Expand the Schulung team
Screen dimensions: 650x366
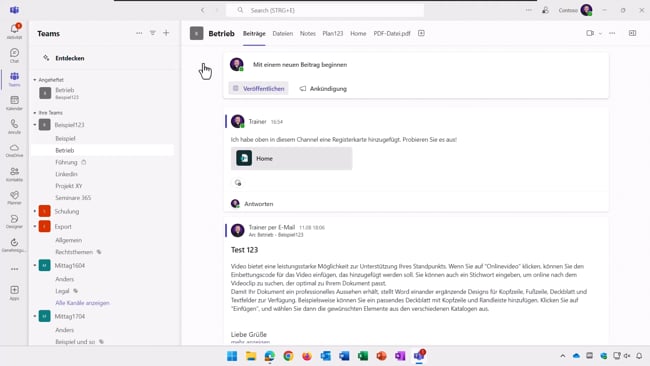[35, 211]
